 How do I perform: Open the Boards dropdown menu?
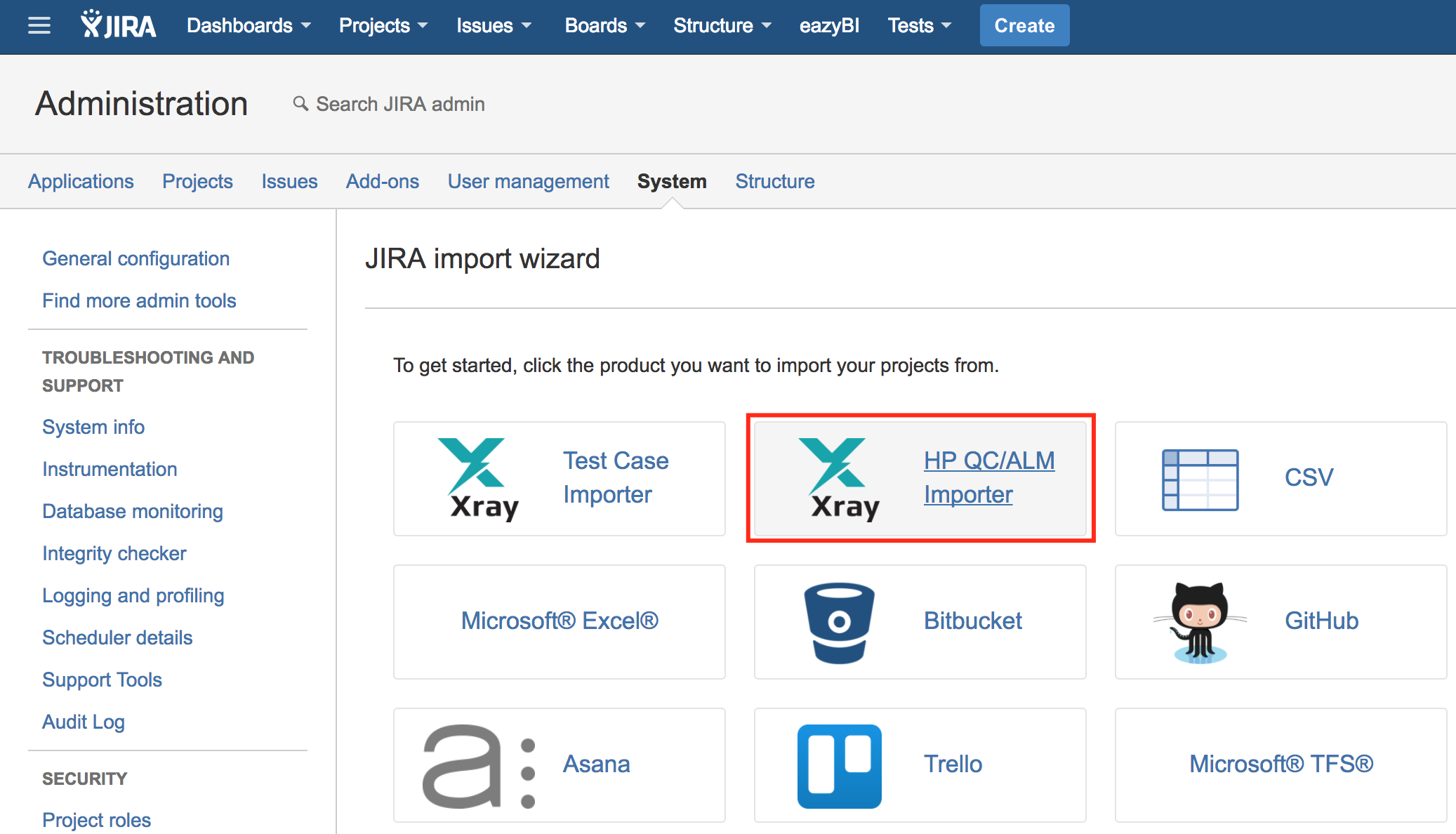tap(604, 26)
